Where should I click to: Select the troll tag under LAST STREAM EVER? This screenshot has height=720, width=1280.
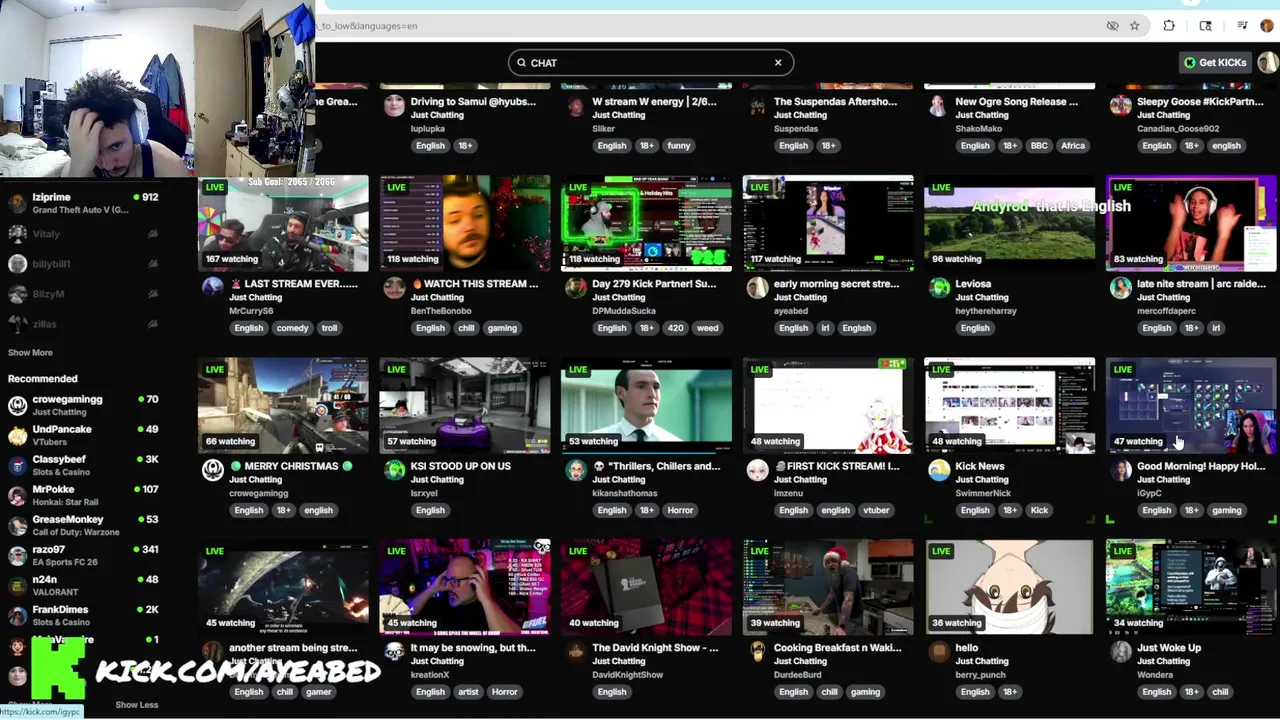coord(329,328)
